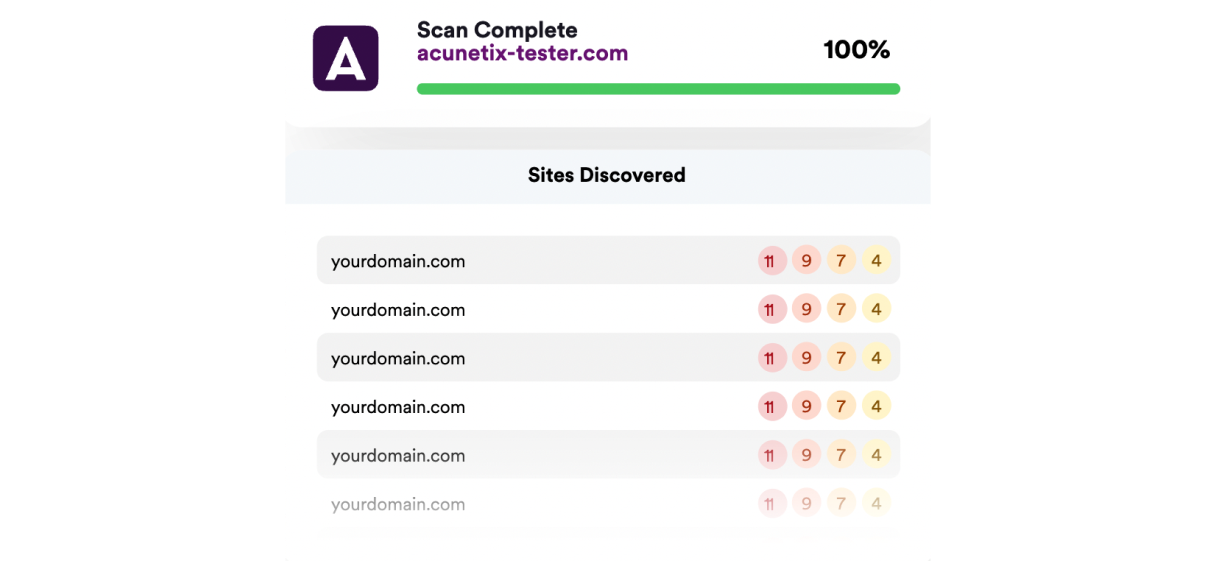Select the first yourdomain.com row
This screenshot has height=561, width=1216.
tap(398, 261)
